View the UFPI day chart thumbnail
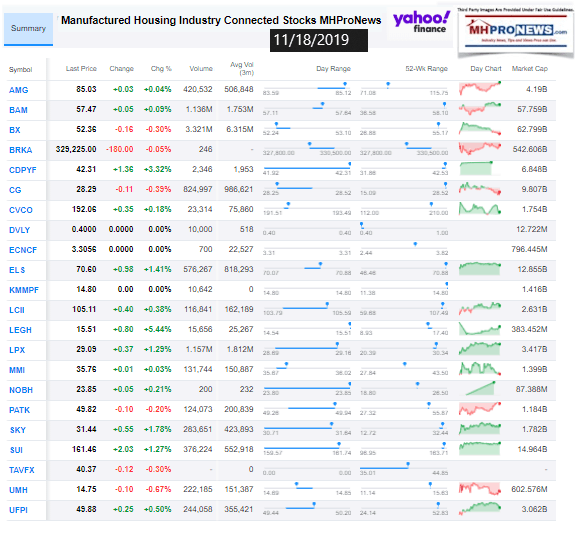The width and height of the screenshot is (575, 540). (480, 508)
